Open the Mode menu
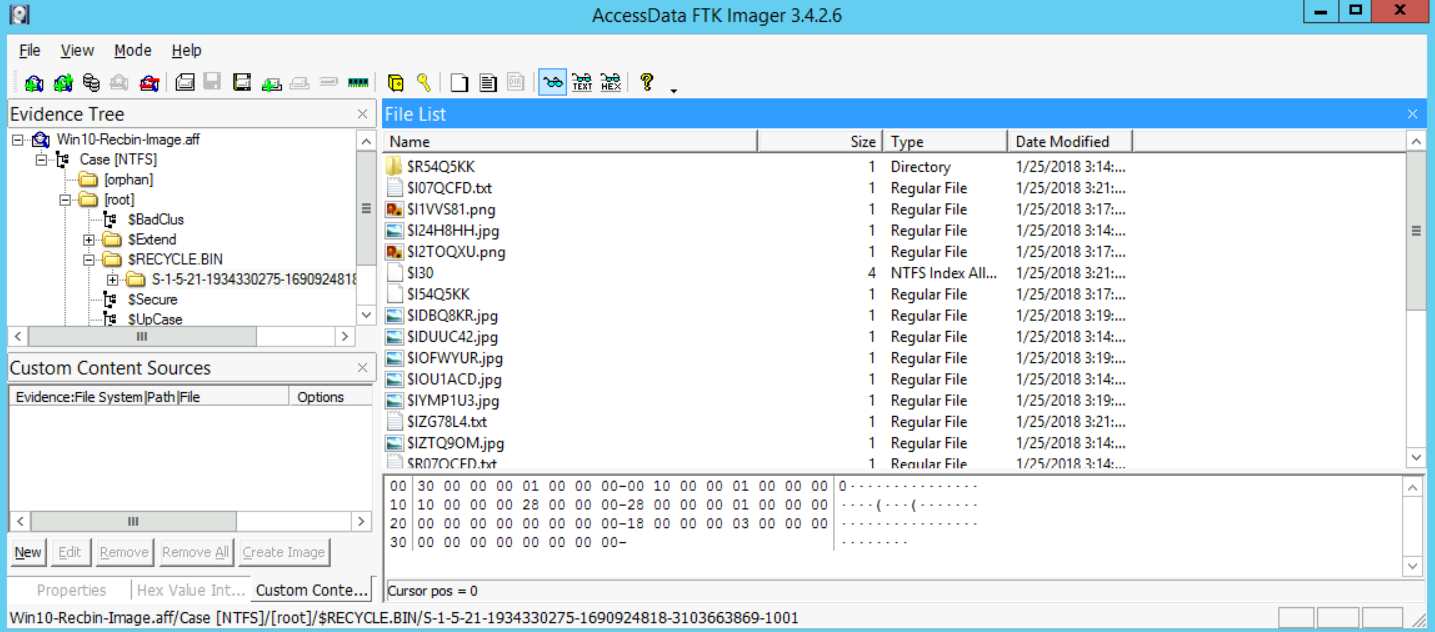Viewport: 1435px width, 632px height. click(132, 50)
